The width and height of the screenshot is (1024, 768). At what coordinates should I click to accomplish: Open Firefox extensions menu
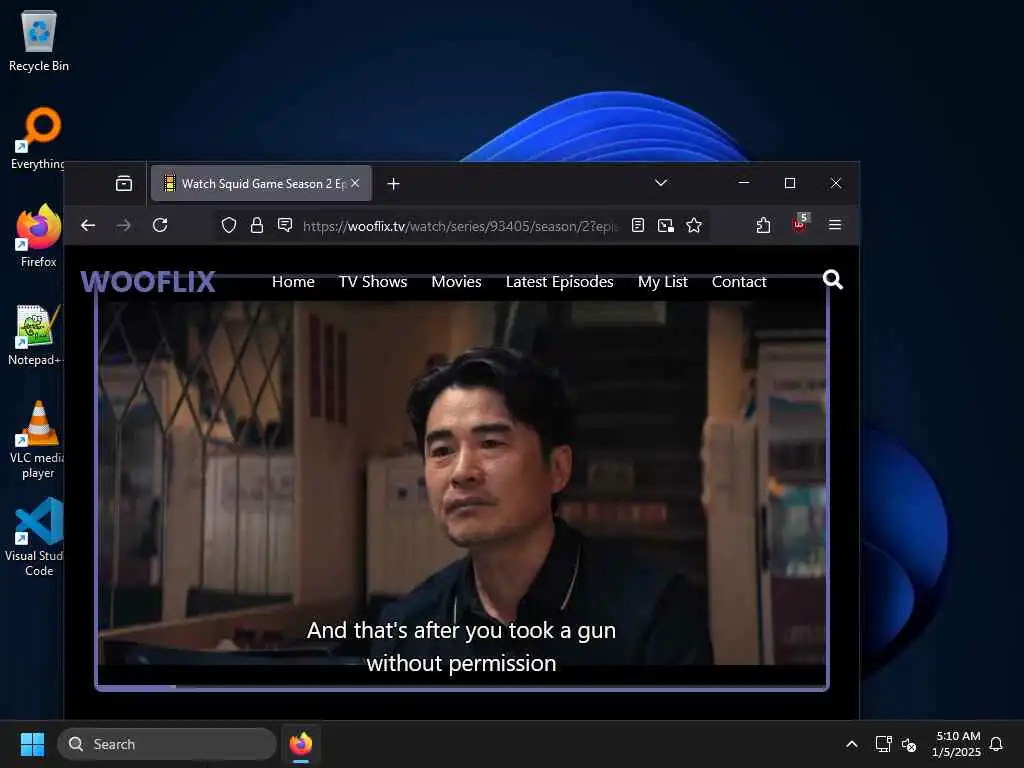tap(763, 225)
